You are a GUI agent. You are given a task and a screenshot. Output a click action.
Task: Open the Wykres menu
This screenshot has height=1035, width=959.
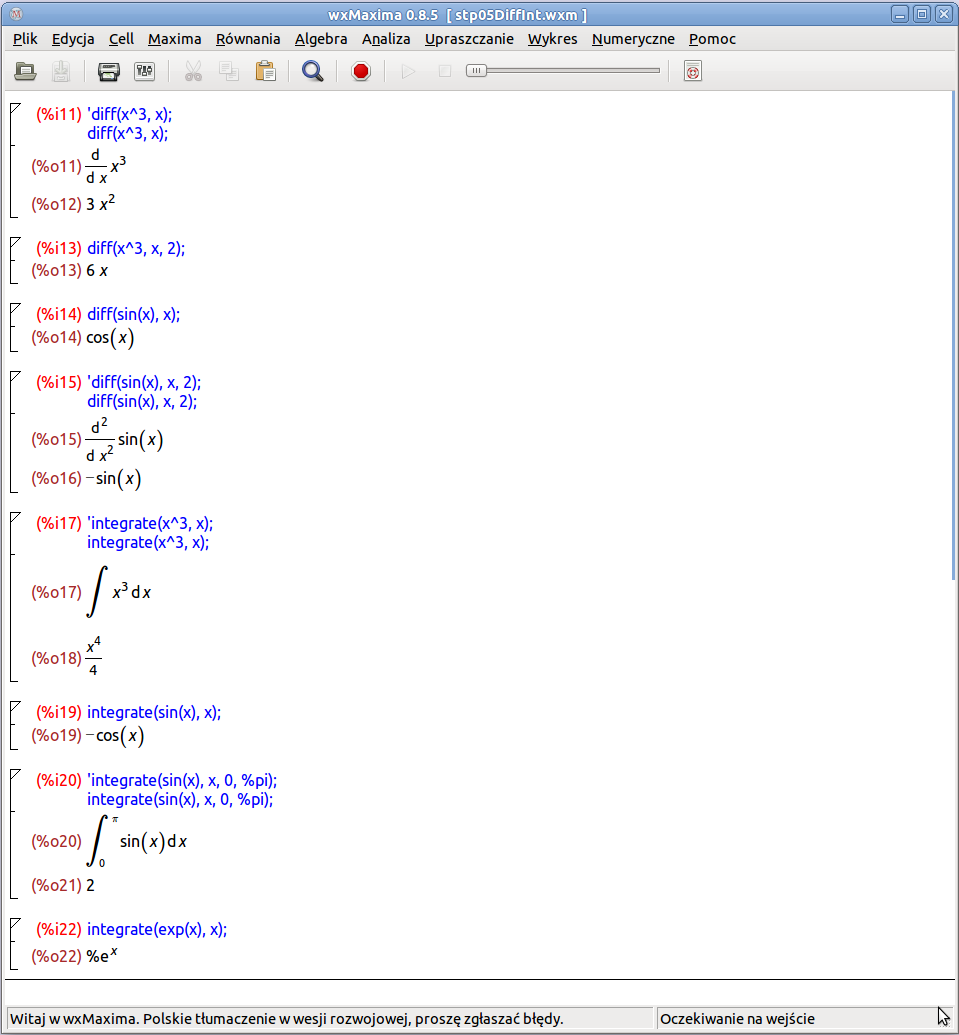552,39
